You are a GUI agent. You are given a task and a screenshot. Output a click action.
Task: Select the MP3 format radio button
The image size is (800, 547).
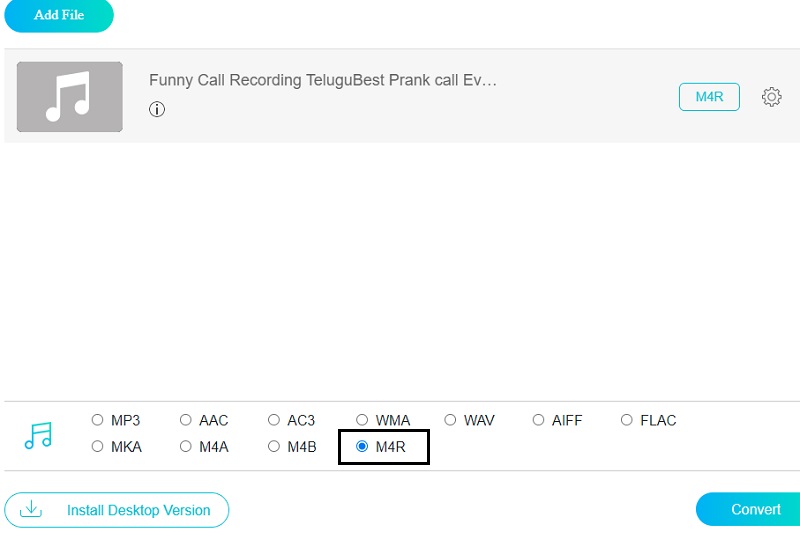98,420
